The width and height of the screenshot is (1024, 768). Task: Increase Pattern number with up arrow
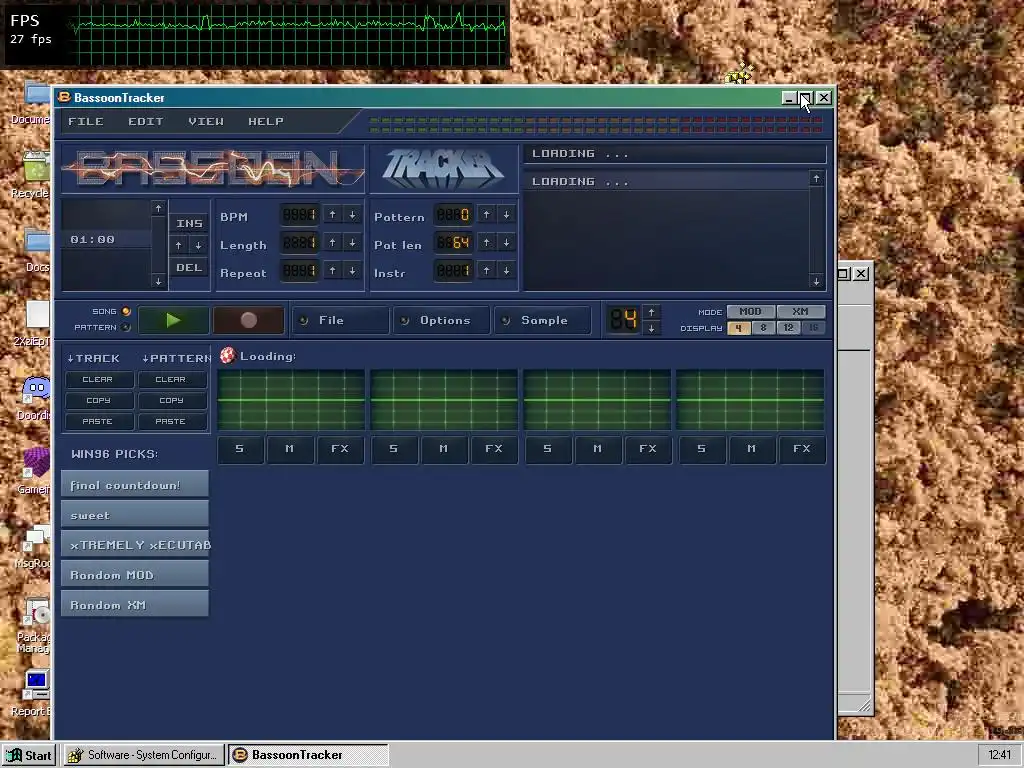[487, 215]
